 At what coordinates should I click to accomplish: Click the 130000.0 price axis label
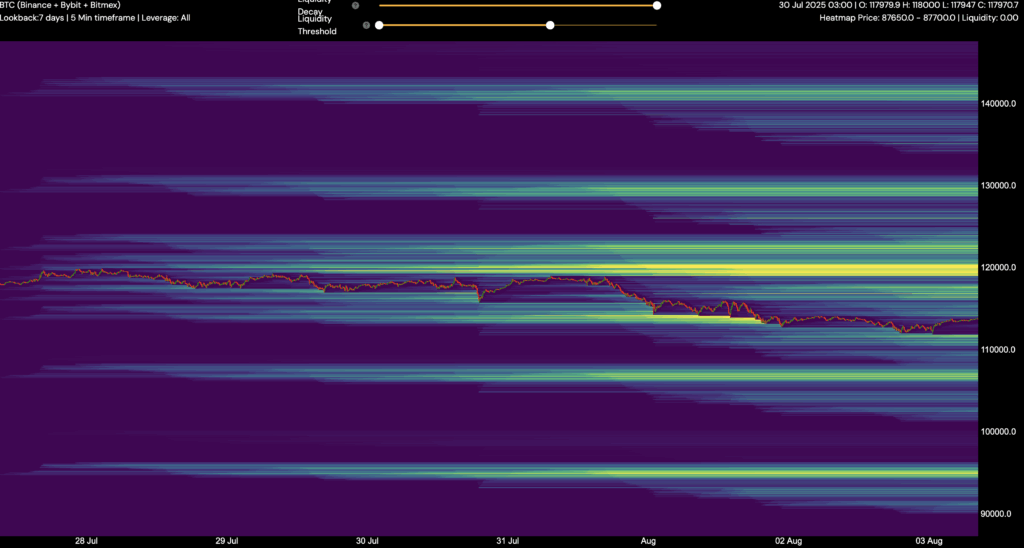pos(999,185)
